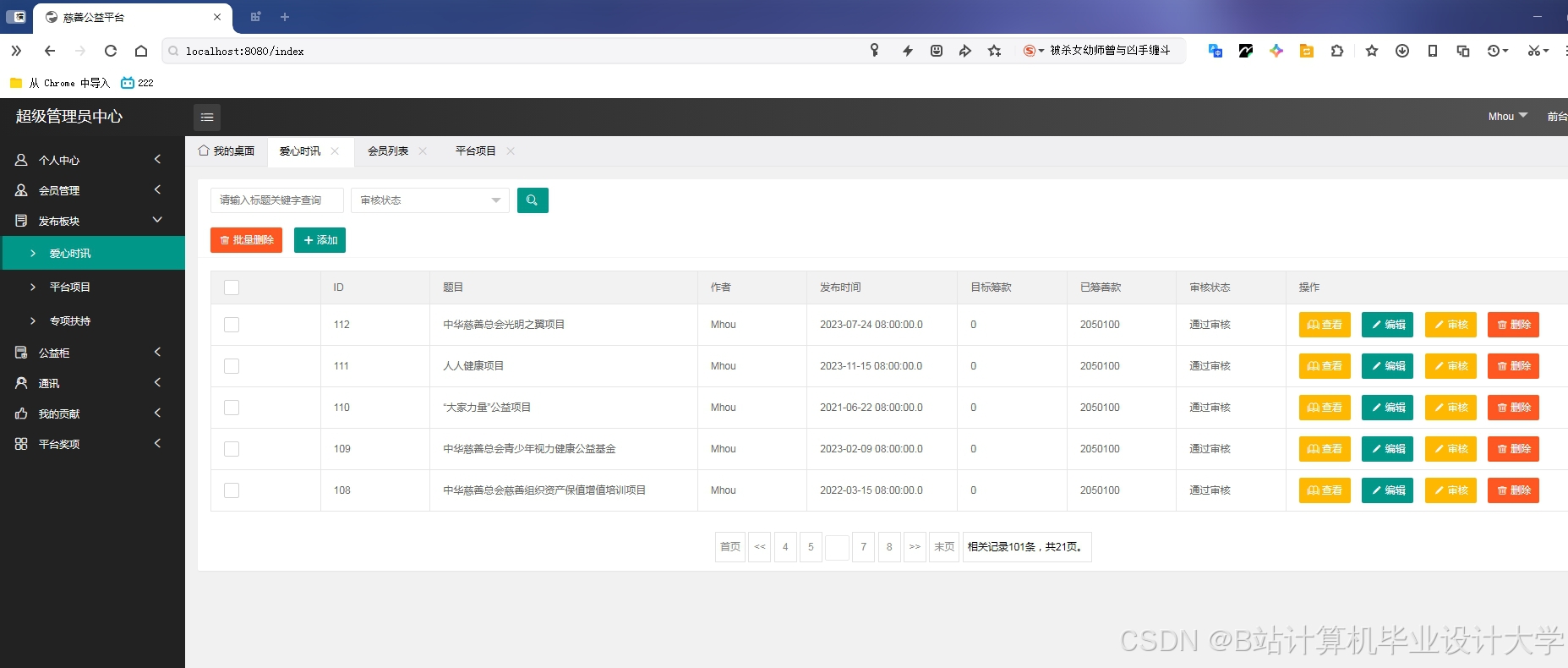Select the 爱心时讯 content tab
The image size is (1568, 668).
[300, 151]
